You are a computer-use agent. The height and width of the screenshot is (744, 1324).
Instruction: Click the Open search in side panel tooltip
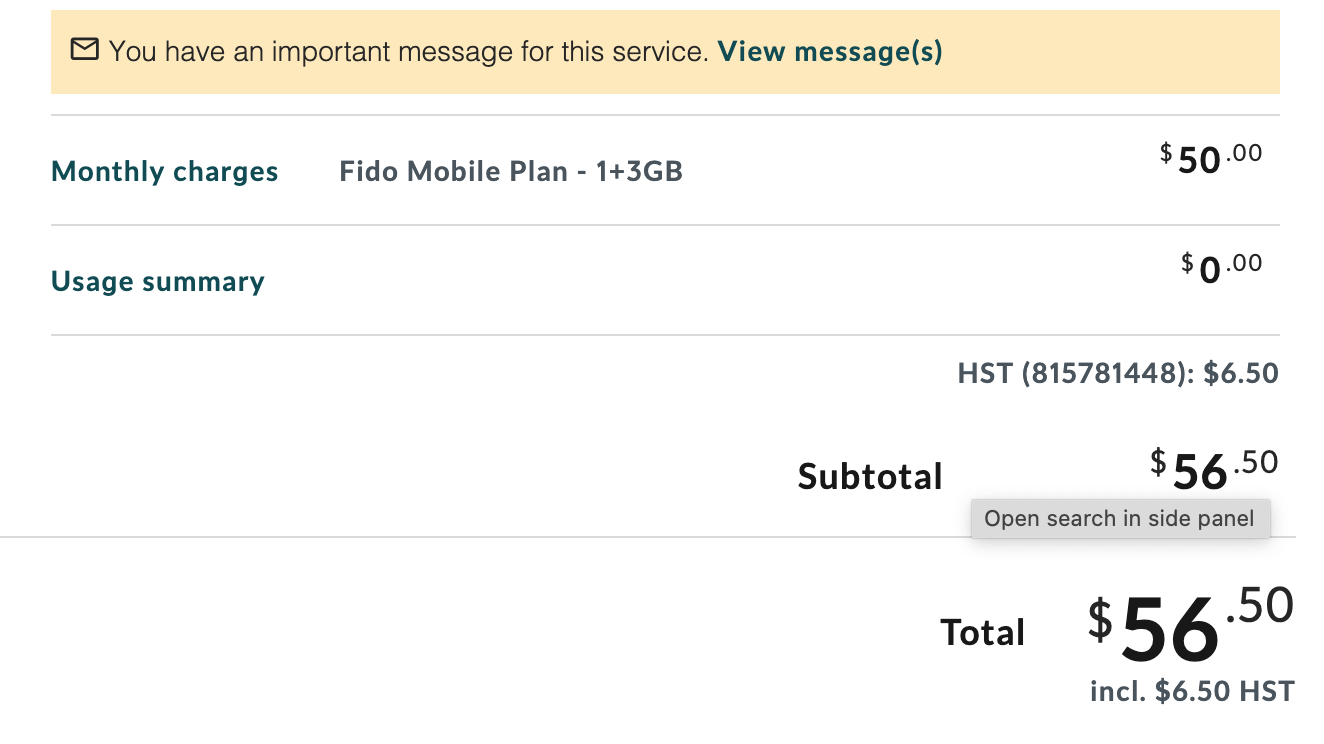tap(1119, 518)
